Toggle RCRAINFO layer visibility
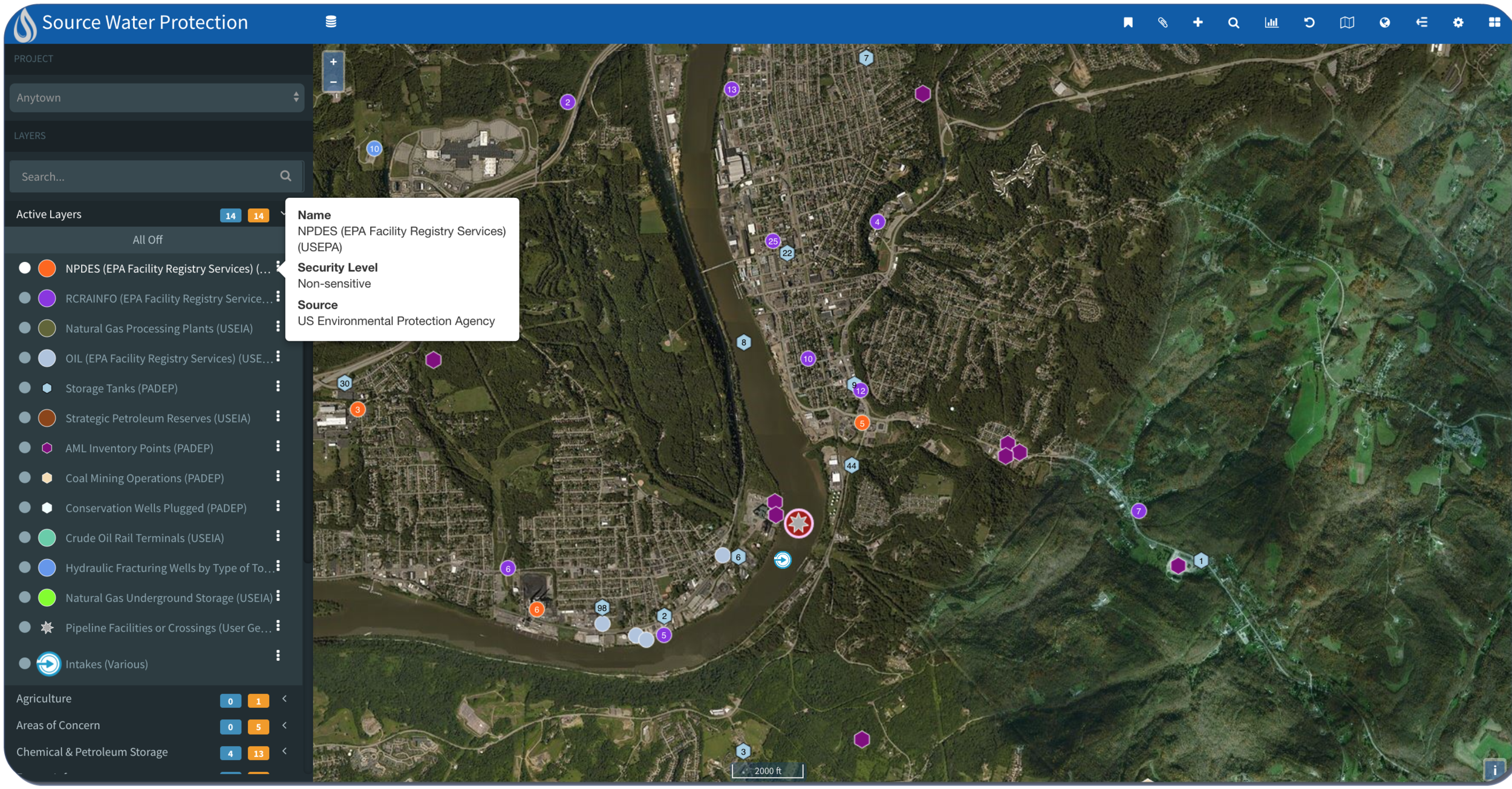The width and height of the screenshot is (1512, 789). coord(25,298)
